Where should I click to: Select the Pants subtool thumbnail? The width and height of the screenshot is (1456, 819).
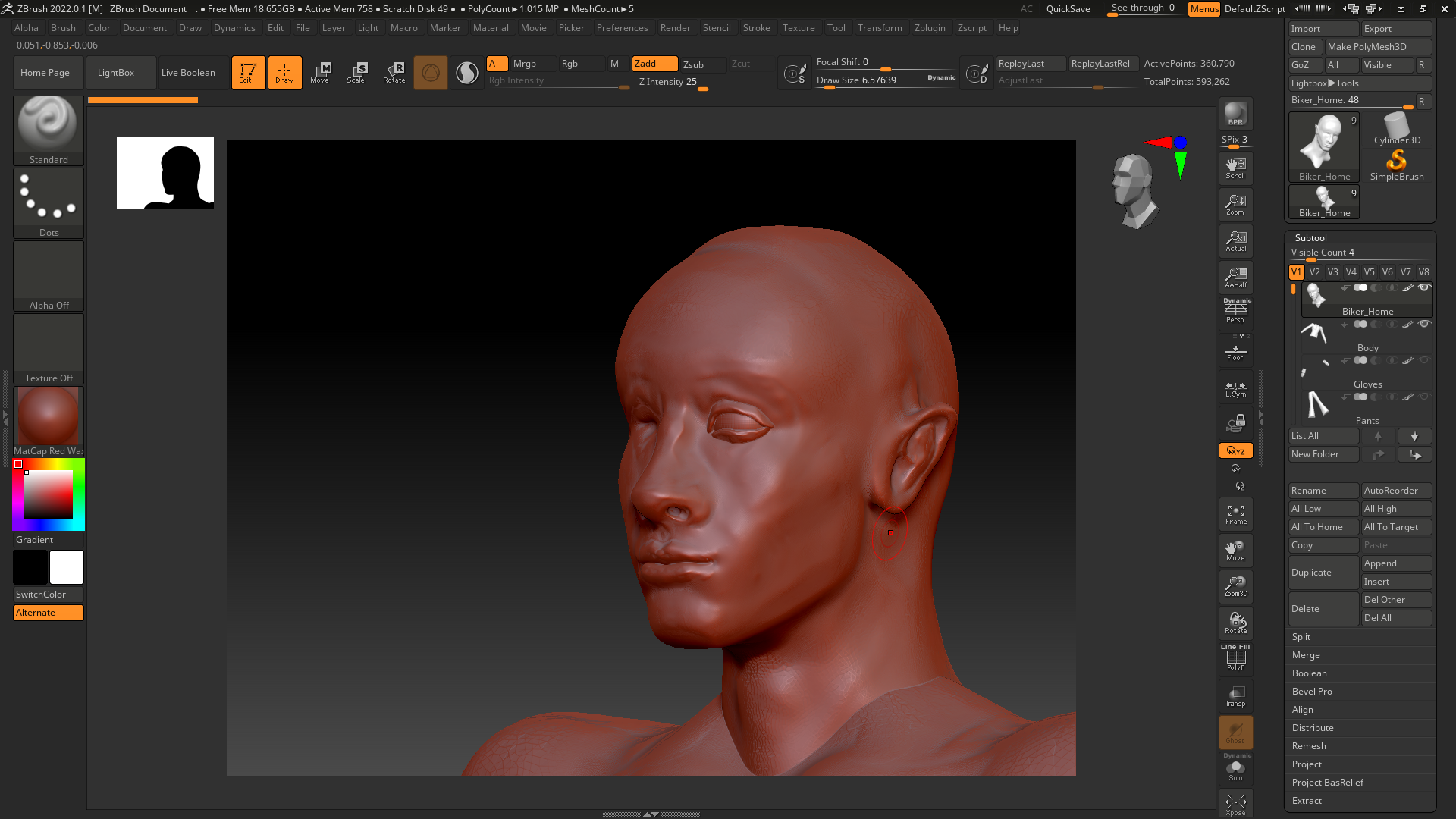(1317, 404)
